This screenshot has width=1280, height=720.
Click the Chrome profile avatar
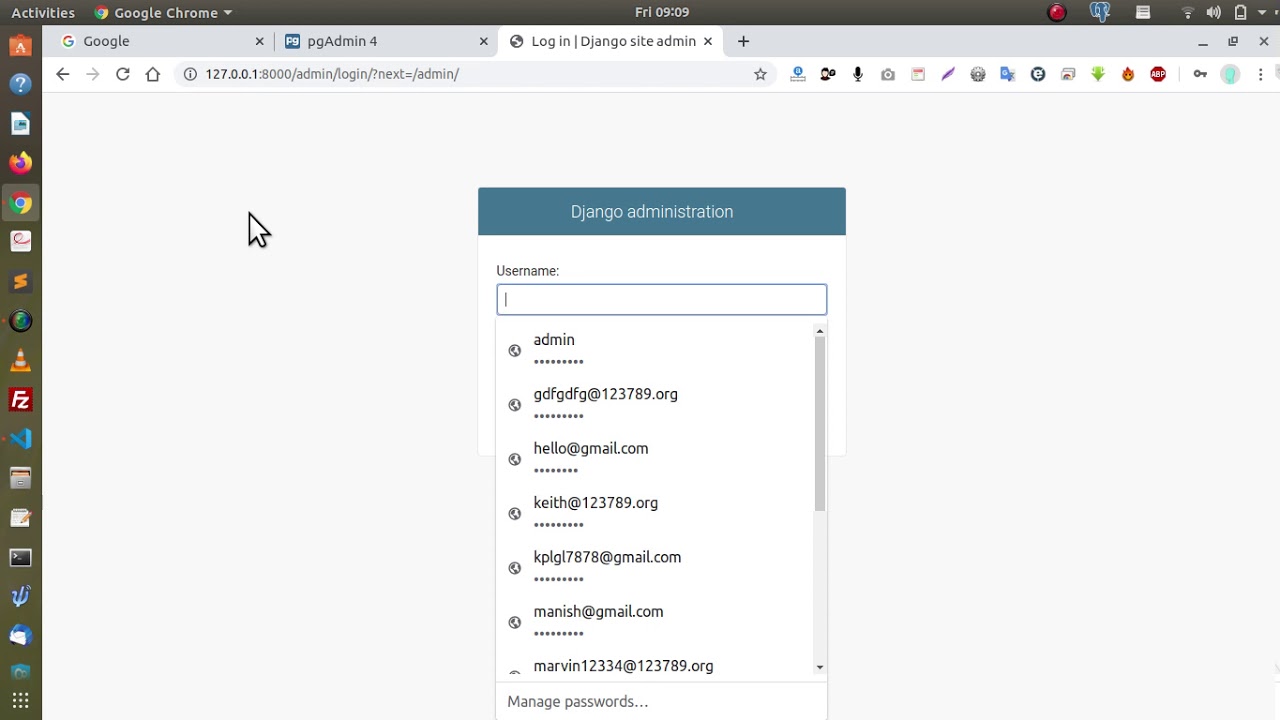(1231, 74)
